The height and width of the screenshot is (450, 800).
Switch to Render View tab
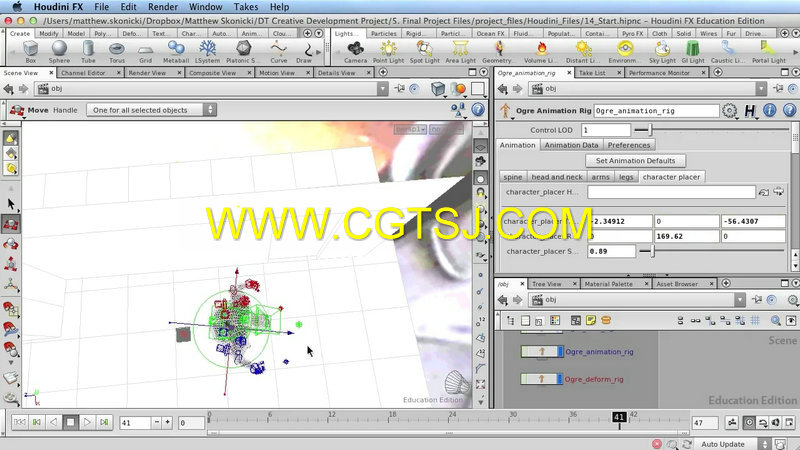(147, 73)
